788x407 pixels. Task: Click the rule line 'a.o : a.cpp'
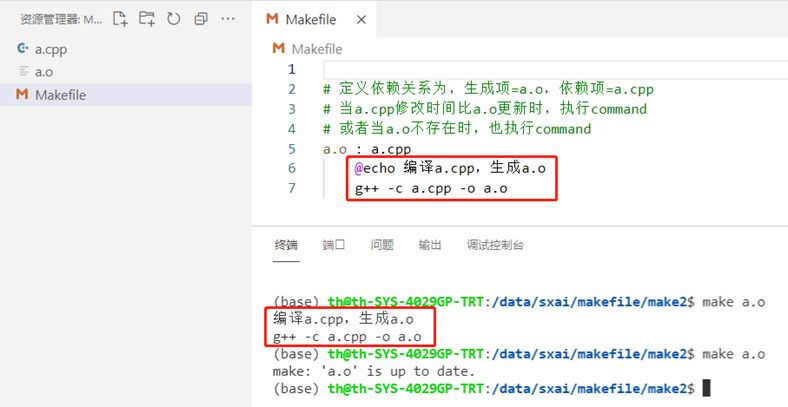point(367,149)
